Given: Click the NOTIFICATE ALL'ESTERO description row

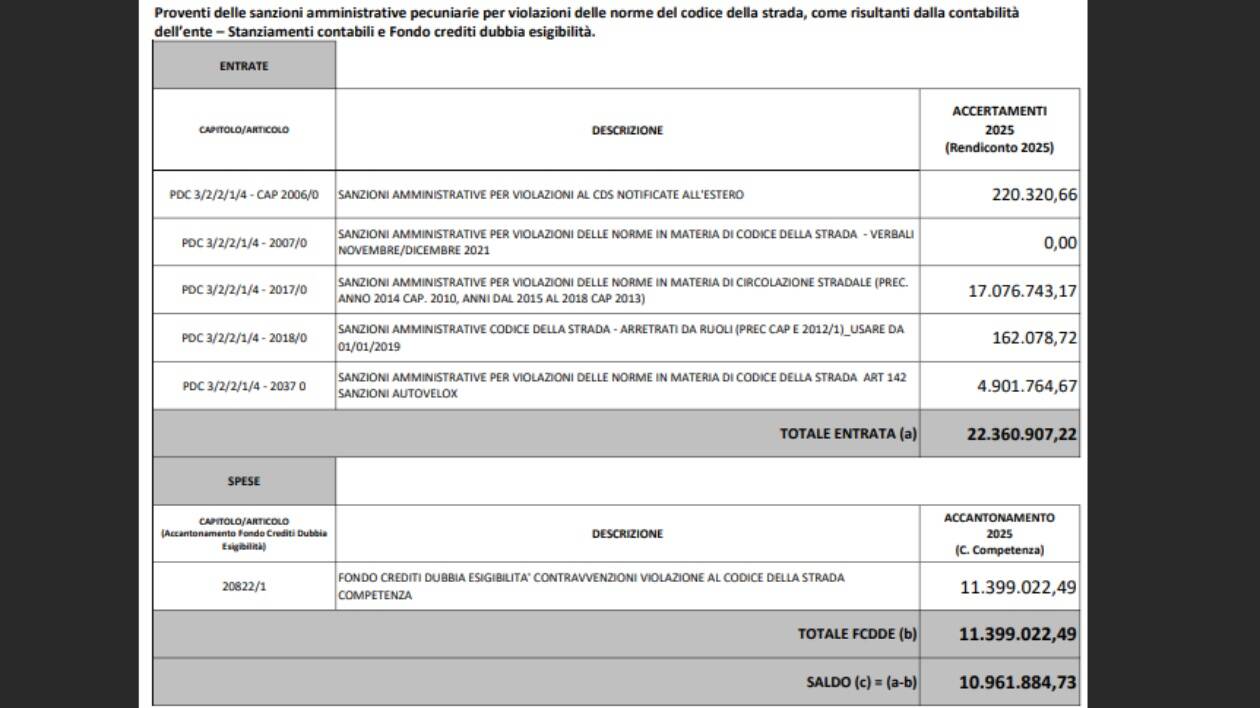Looking at the screenshot, I should click(x=541, y=195).
